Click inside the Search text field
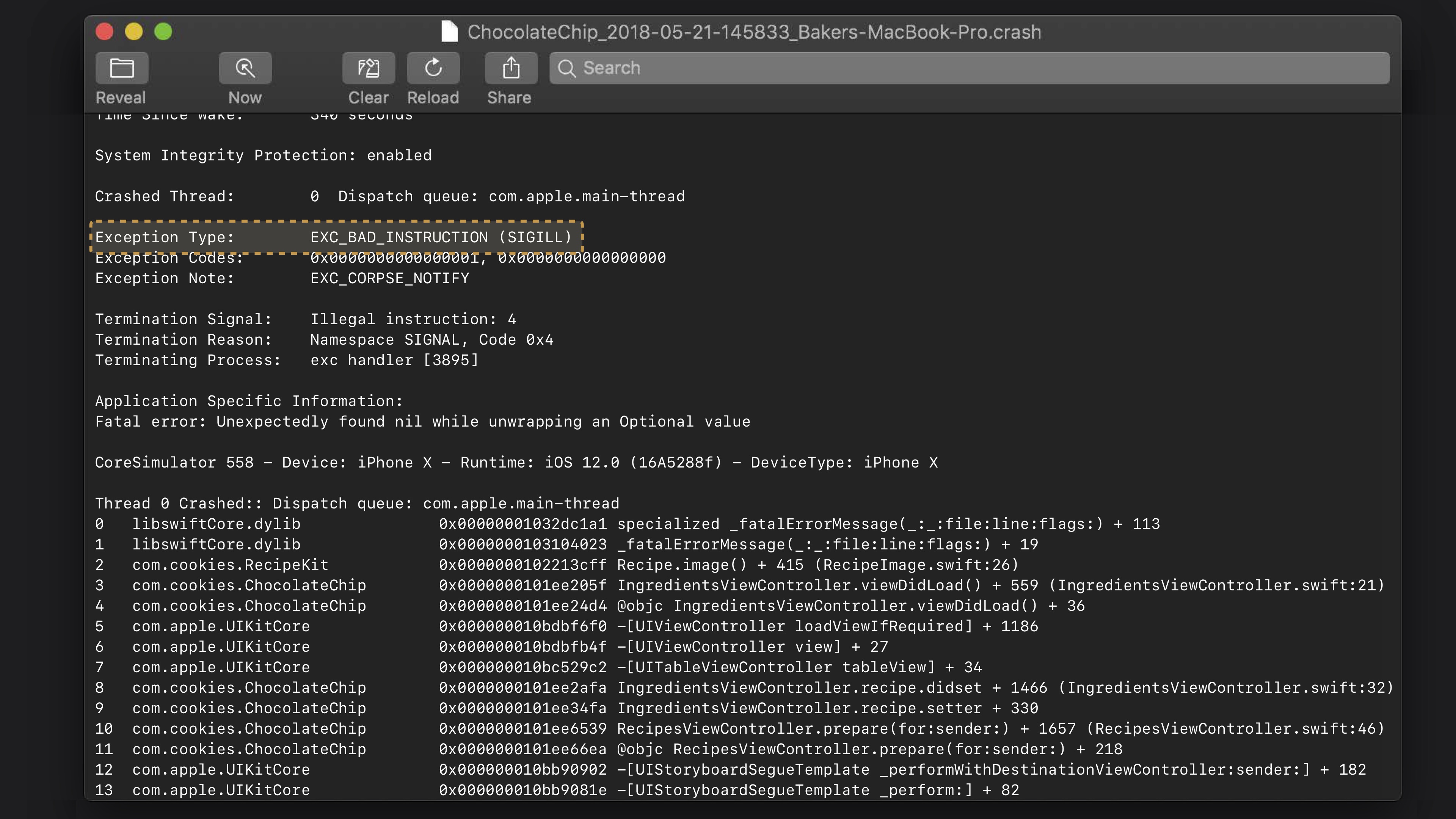 pos(961,68)
